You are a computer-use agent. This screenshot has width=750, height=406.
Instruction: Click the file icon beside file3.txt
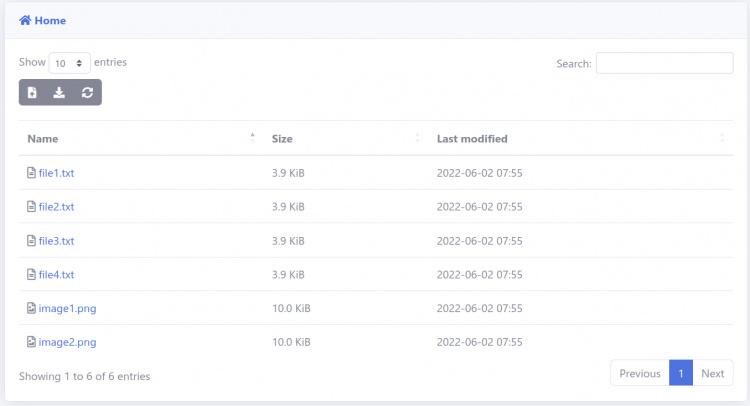[31, 241]
